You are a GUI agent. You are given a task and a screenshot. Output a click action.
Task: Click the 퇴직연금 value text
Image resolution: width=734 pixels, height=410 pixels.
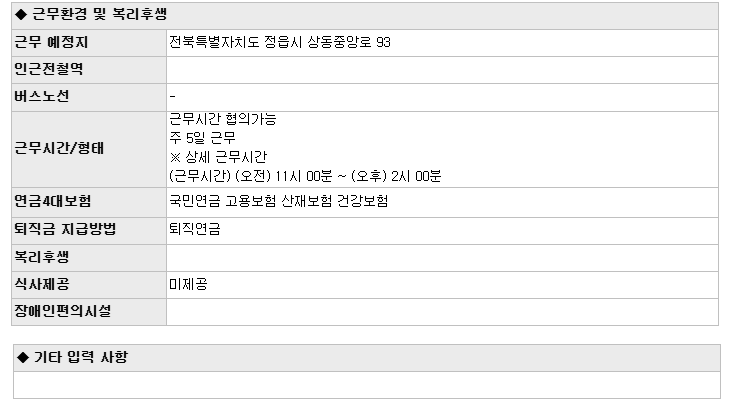click(x=195, y=229)
